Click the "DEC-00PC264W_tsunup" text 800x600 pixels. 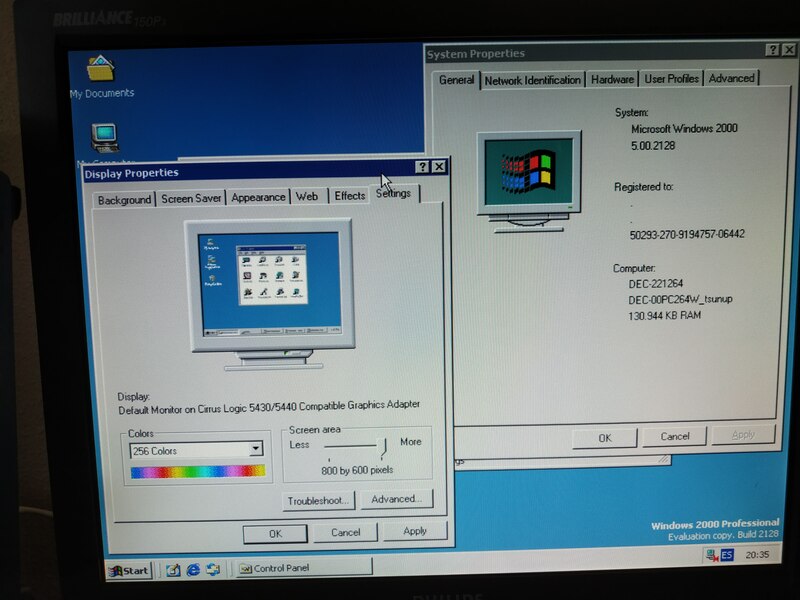click(x=680, y=299)
